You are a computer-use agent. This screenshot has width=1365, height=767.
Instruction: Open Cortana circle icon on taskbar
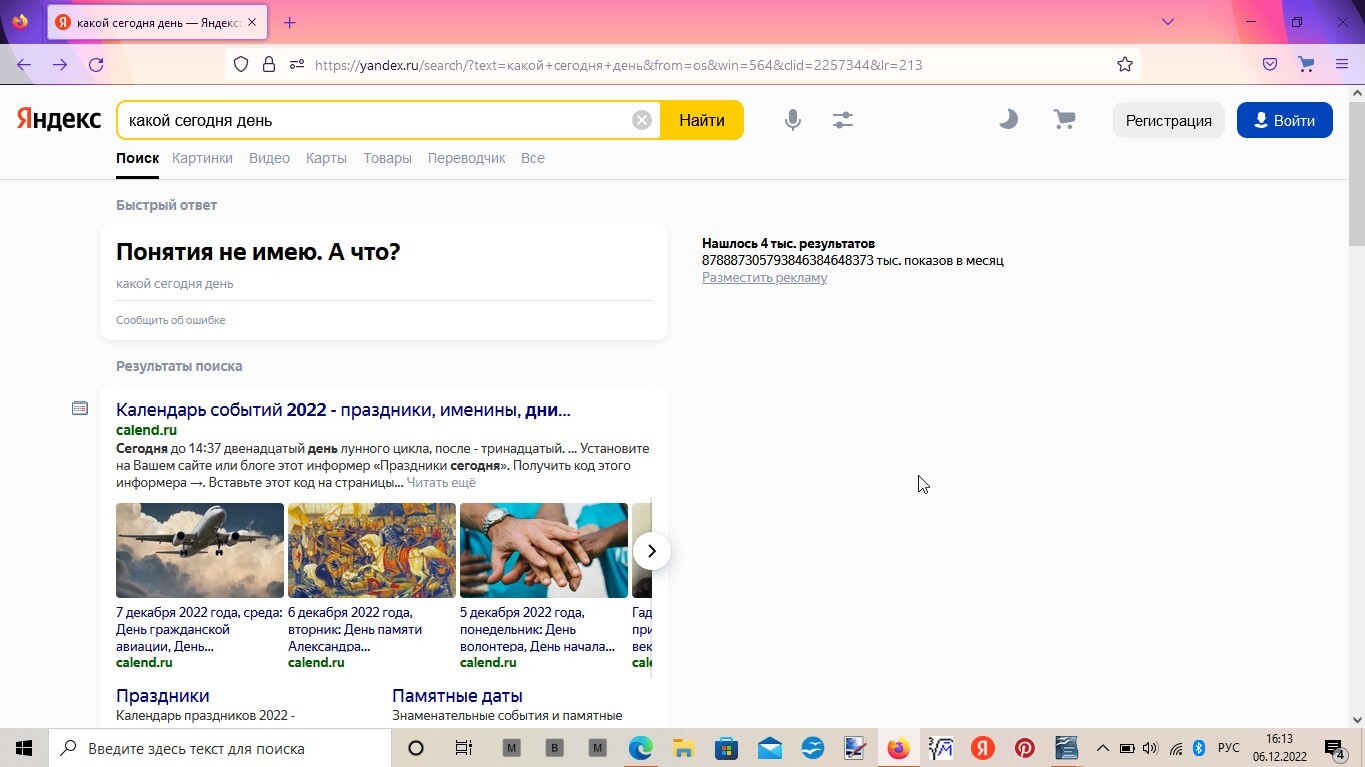coord(416,748)
